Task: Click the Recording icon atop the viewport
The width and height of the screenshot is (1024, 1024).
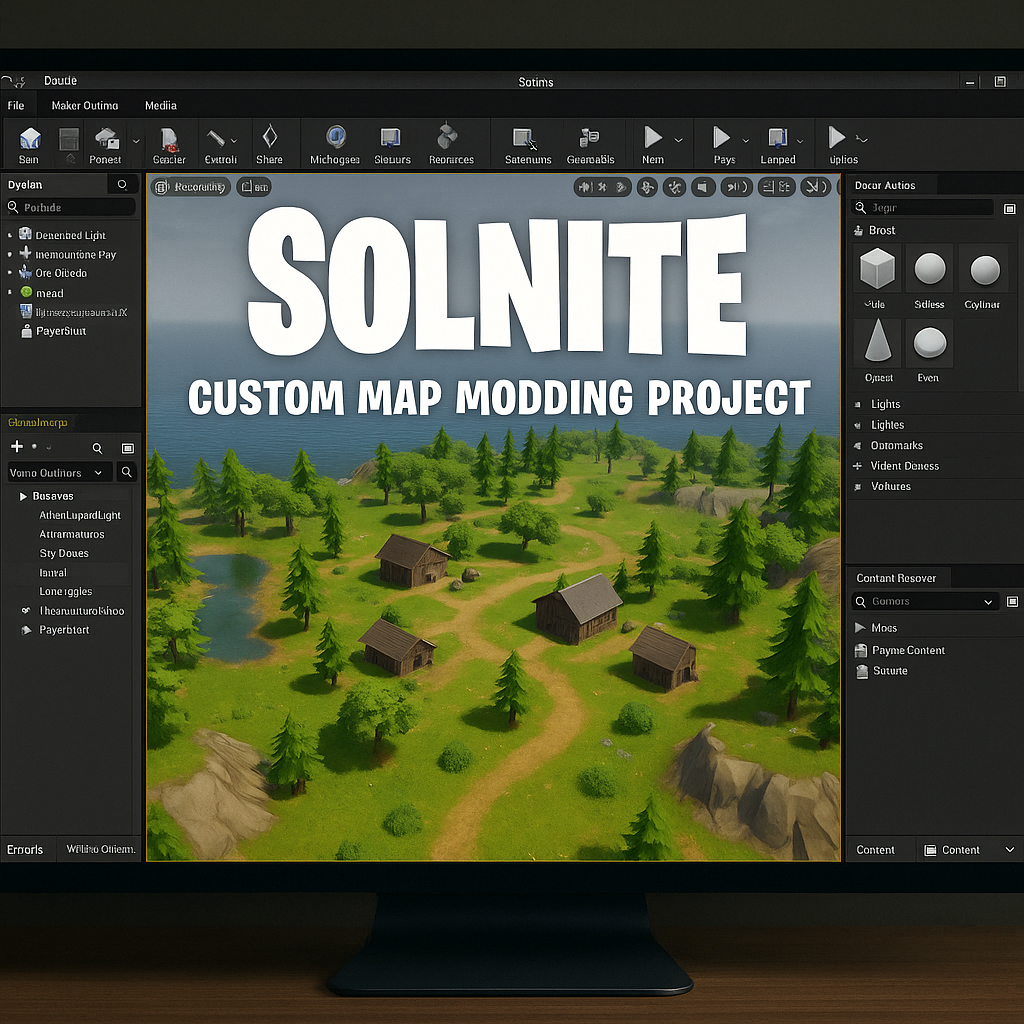Action: pos(189,186)
